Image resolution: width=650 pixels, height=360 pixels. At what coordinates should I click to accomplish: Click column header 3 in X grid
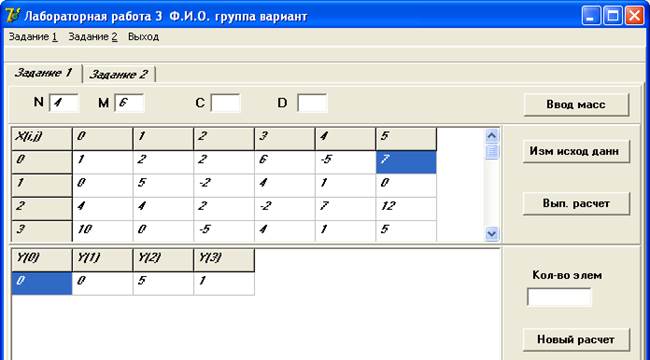(284, 139)
